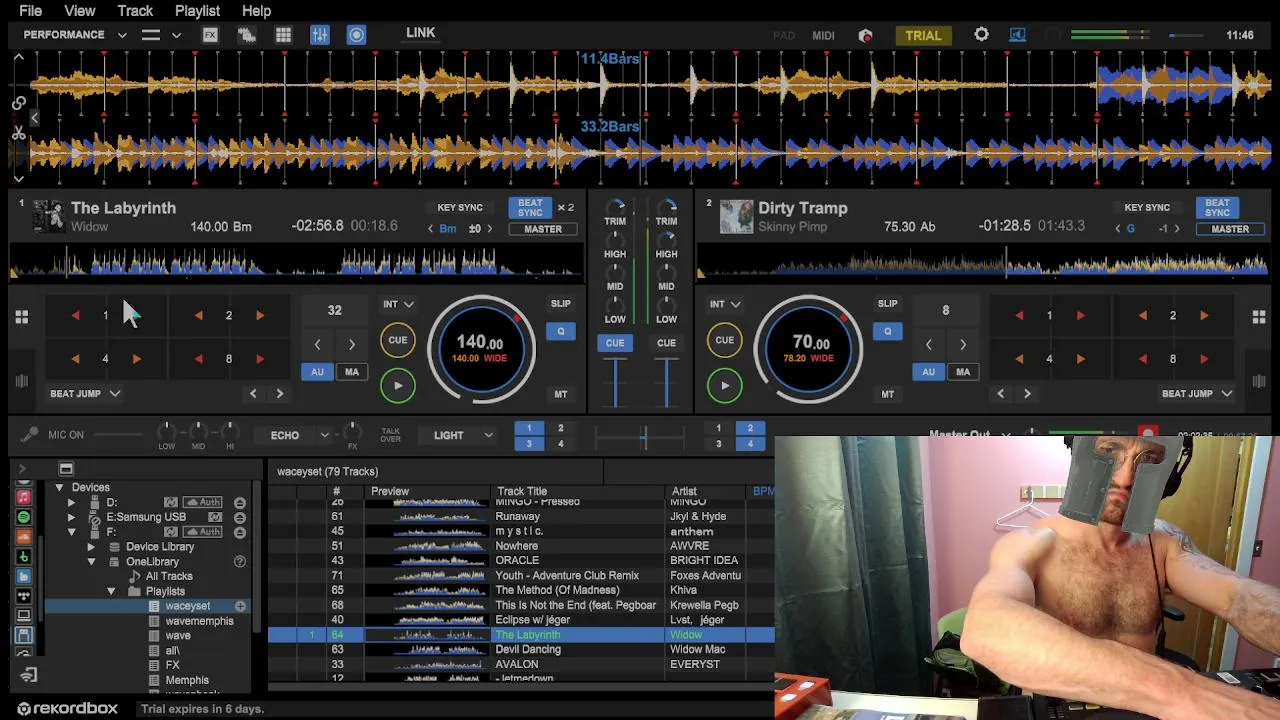Open the computer explorer icon in sidebar
Screen dimensions: 1280x720
tap(24, 615)
